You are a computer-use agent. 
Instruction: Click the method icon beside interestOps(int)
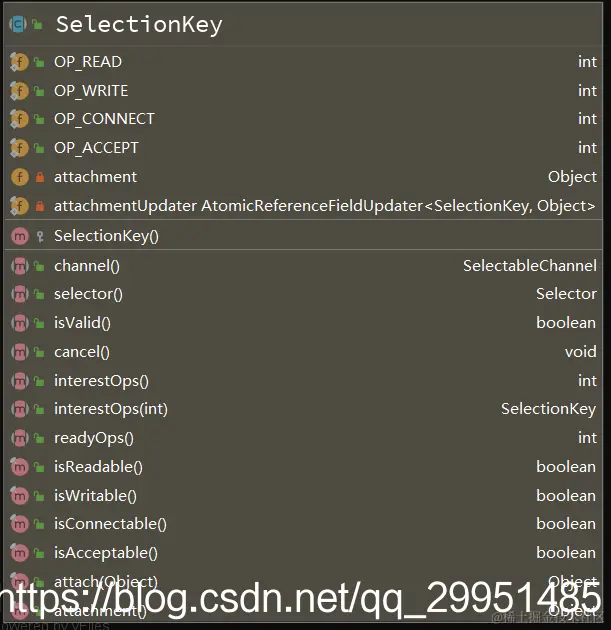pyautogui.click(x=19, y=409)
